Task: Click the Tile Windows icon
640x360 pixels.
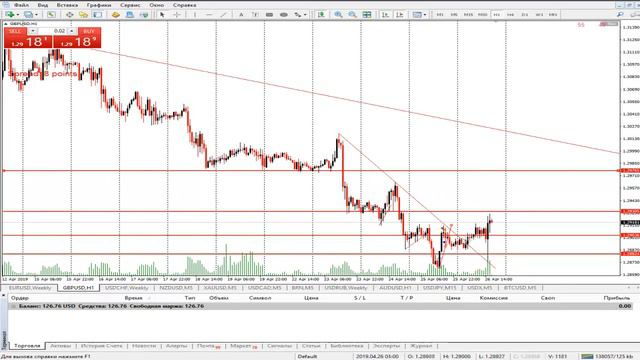Action: [x=367, y=15]
